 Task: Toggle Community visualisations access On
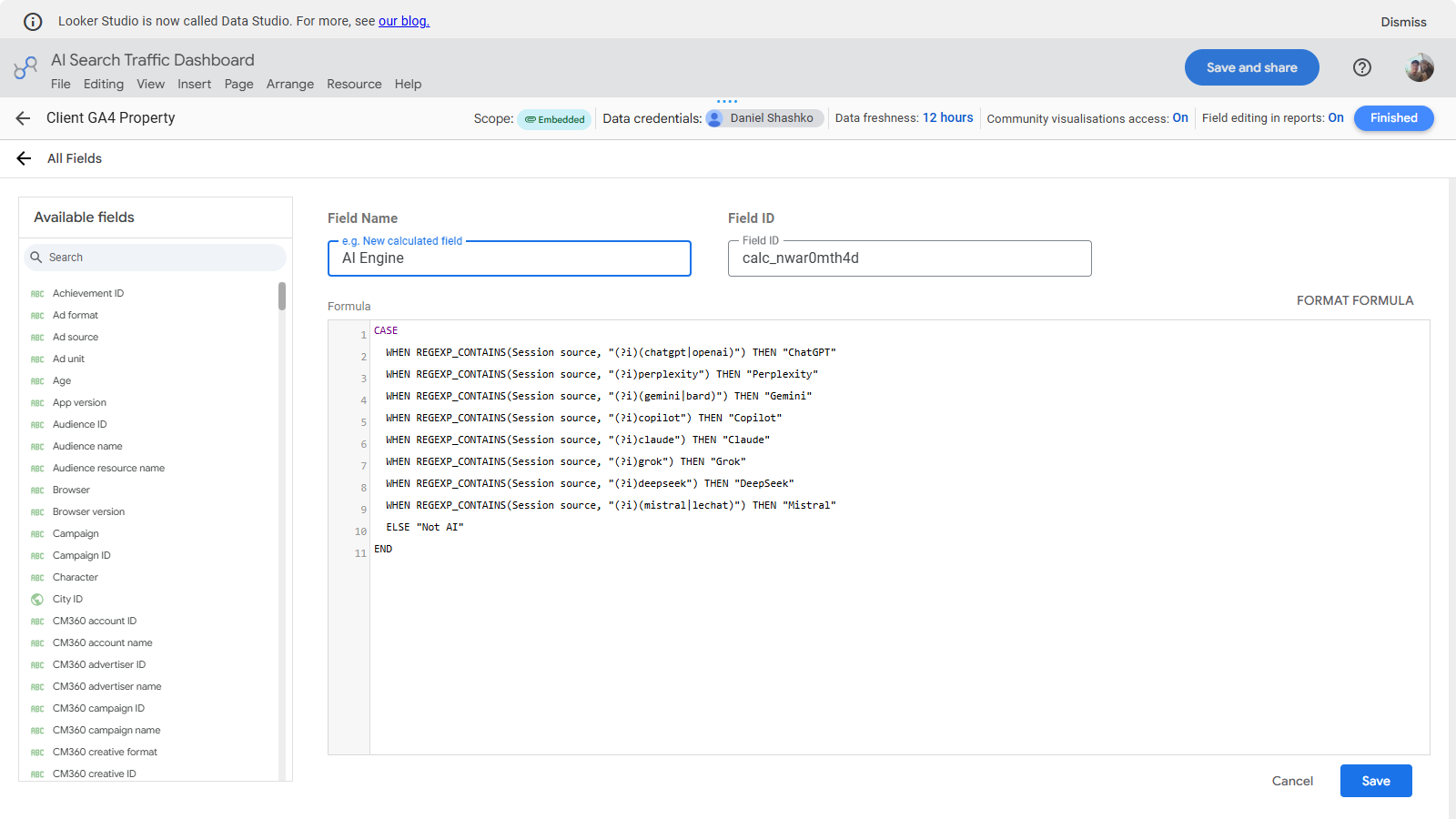tap(1180, 117)
